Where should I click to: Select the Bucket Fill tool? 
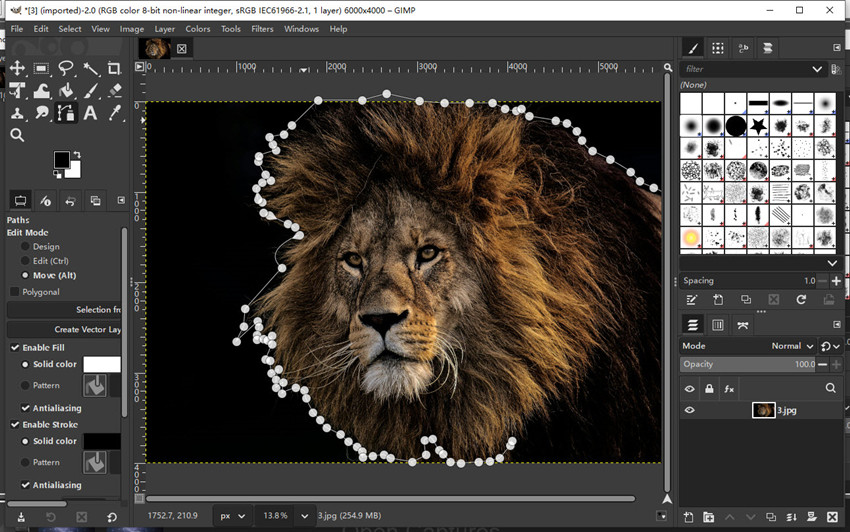[x=66, y=91]
